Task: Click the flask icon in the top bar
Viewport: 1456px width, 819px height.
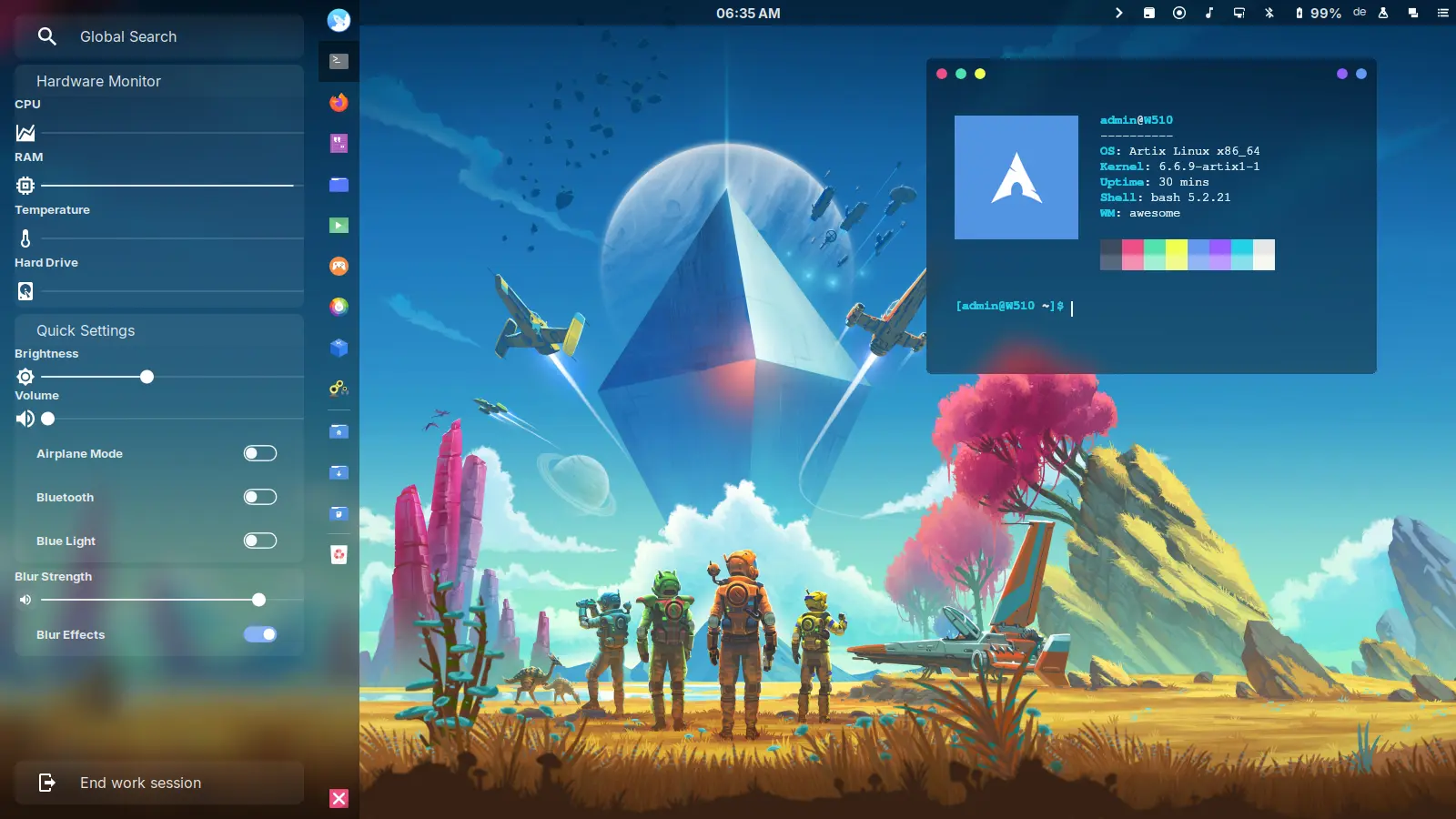Action: (1383, 13)
